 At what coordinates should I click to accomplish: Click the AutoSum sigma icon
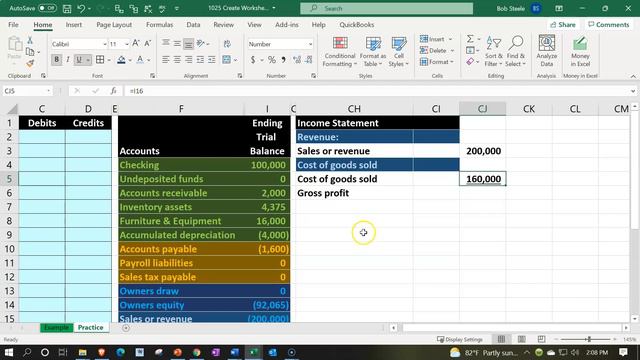pos(470,39)
